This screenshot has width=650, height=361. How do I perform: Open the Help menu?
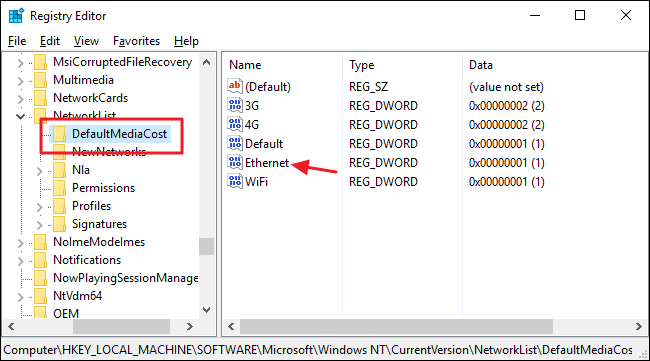(x=186, y=41)
